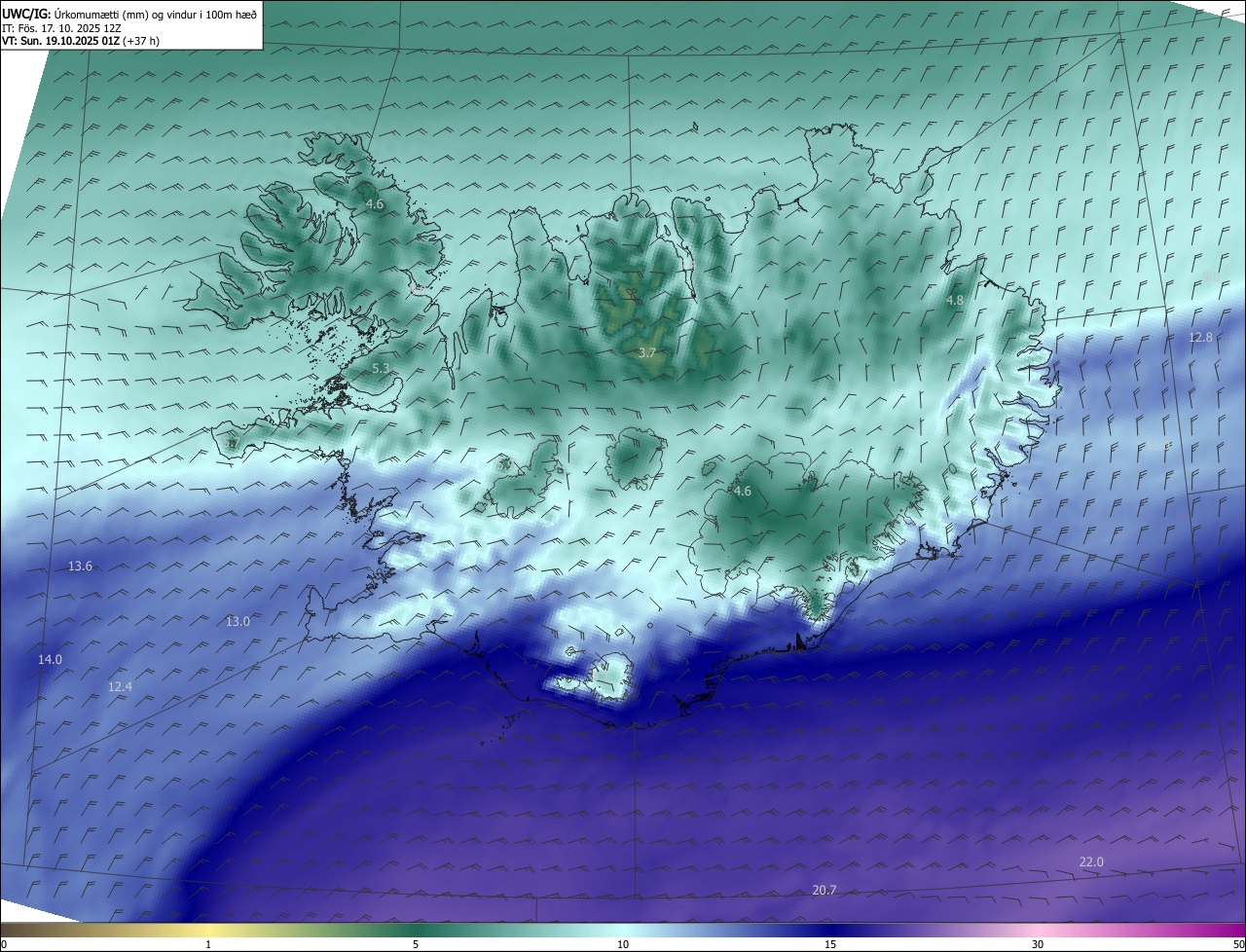The height and width of the screenshot is (952, 1246).
Task: Click the 4.8 precipitation value label
Action: coord(955,301)
